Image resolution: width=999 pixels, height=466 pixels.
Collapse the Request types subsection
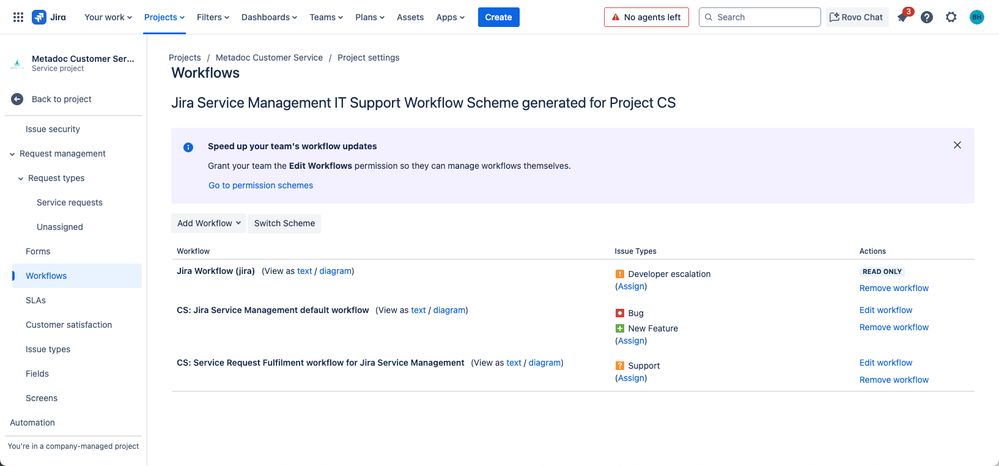pos(21,178)
